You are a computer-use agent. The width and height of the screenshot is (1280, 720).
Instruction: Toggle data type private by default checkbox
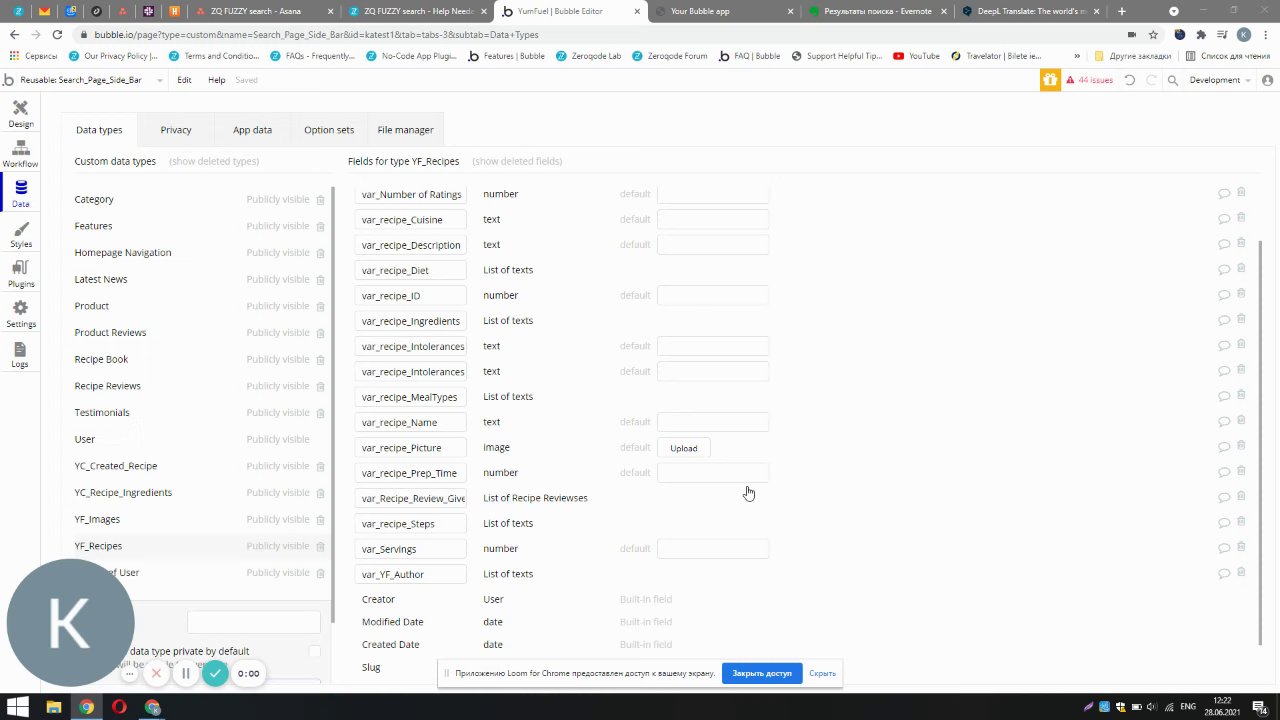click(314, 651)
